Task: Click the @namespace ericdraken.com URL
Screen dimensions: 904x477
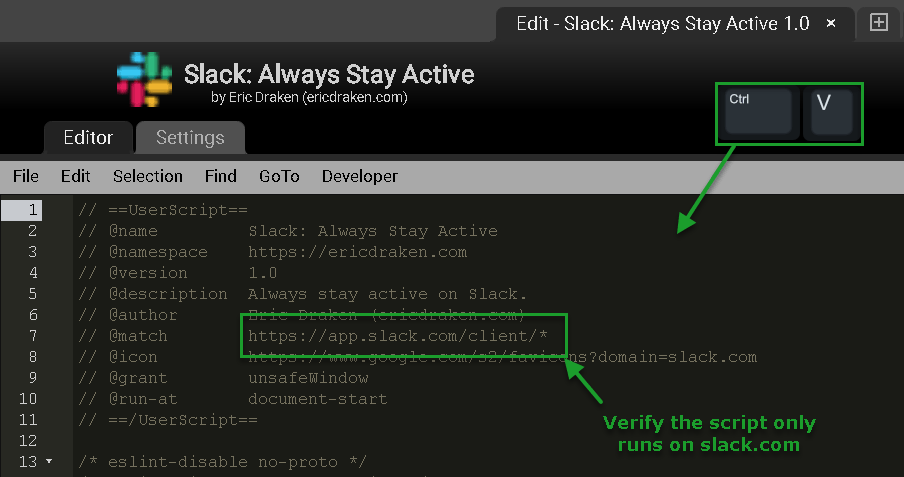Action: (x=357, y=252)
